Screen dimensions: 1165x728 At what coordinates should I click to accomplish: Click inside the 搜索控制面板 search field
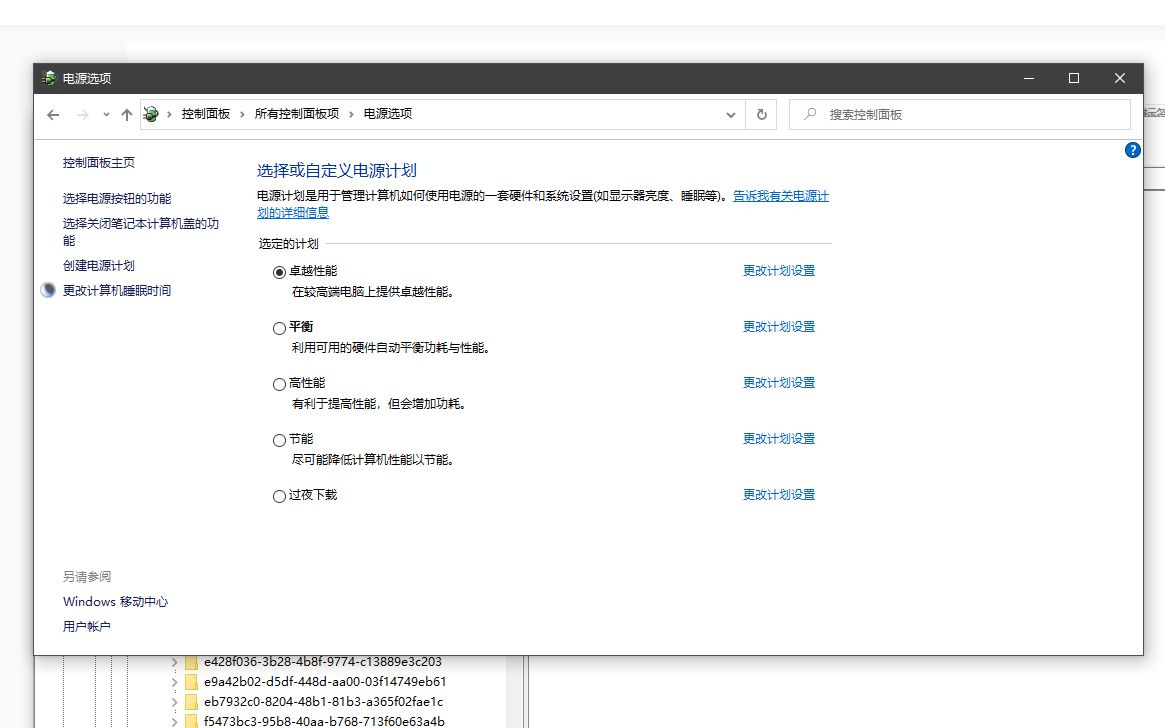(900, 114)
